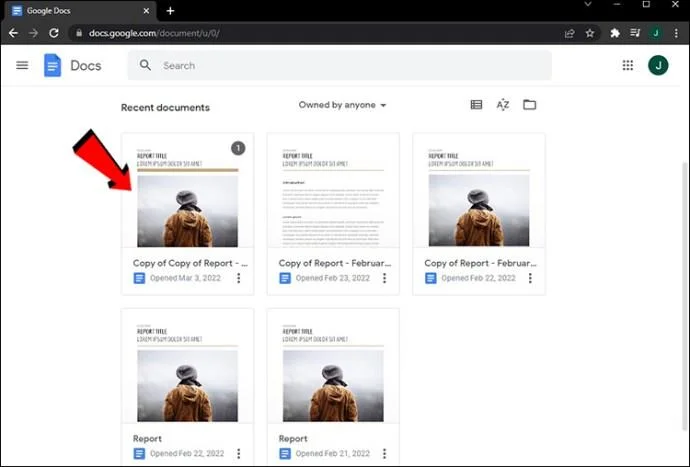This screenshot has height=467, width=690.
Task: Click the Docs logo icon
Action: 52,65
